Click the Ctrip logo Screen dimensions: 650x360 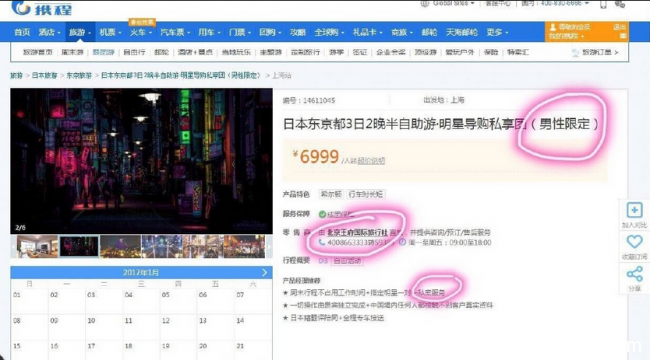click(x=41, y=8)
